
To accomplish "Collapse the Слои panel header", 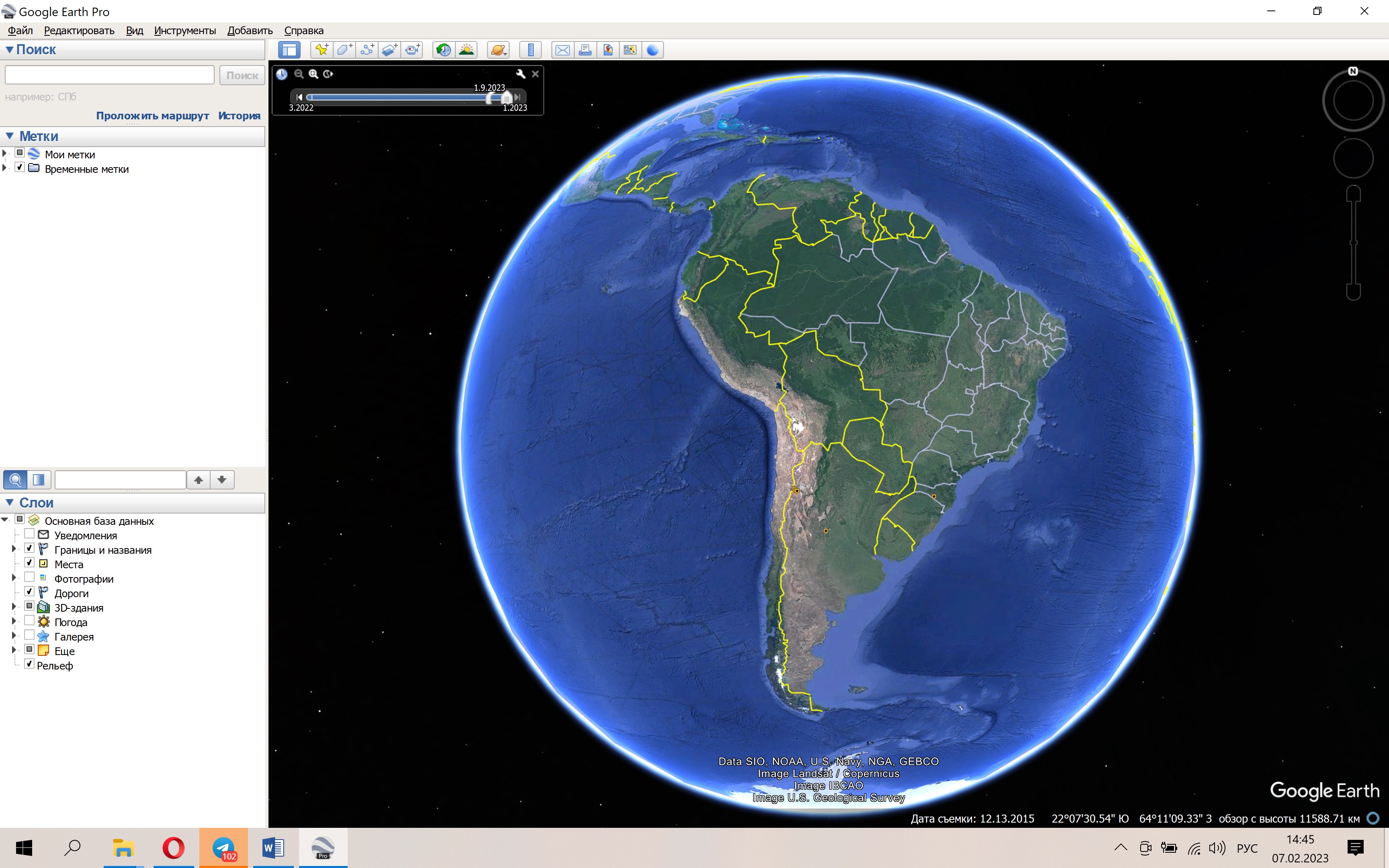I will (x=10, y=502).
